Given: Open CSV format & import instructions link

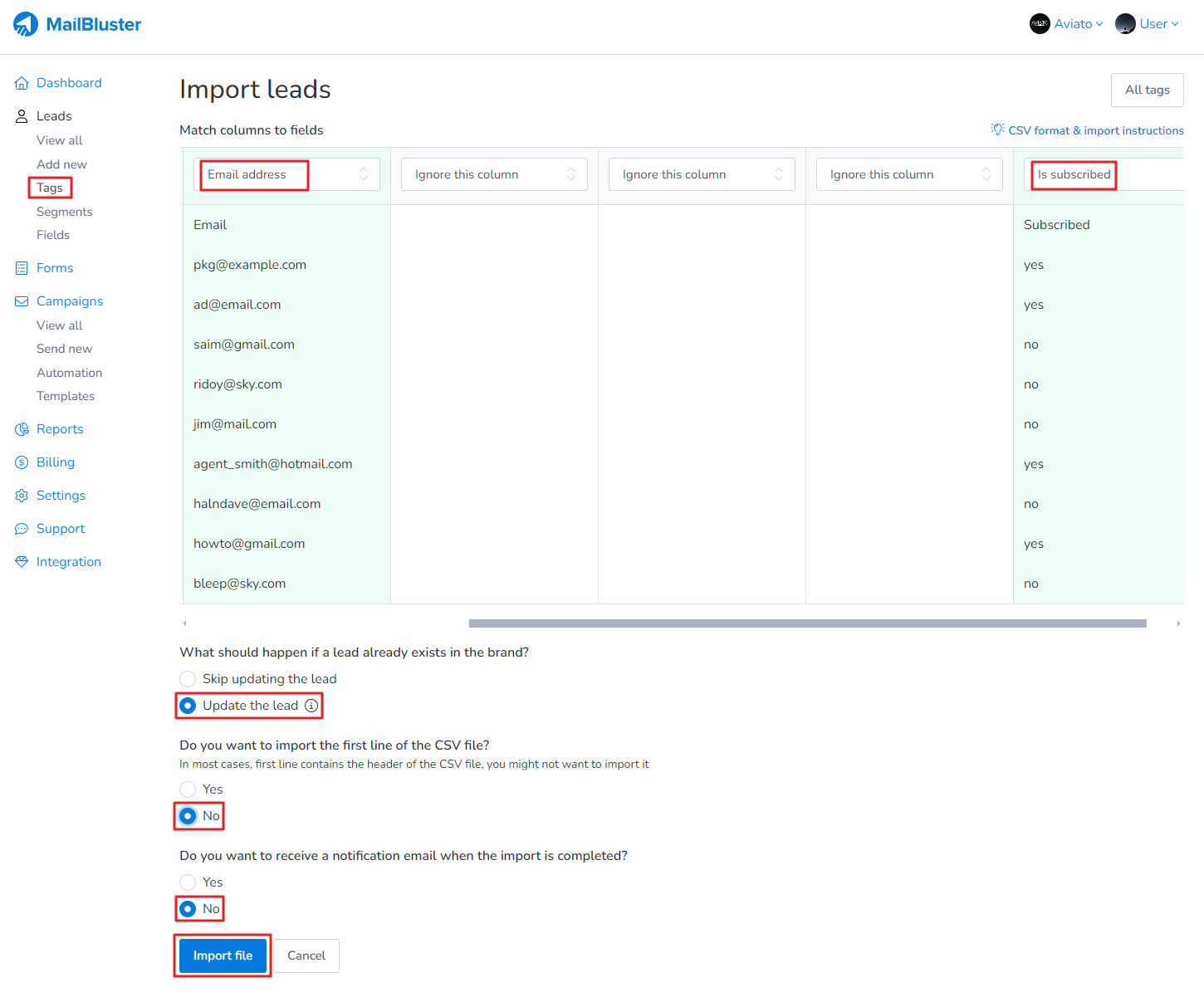Looking at the screenshot, I should point(1095,130).
